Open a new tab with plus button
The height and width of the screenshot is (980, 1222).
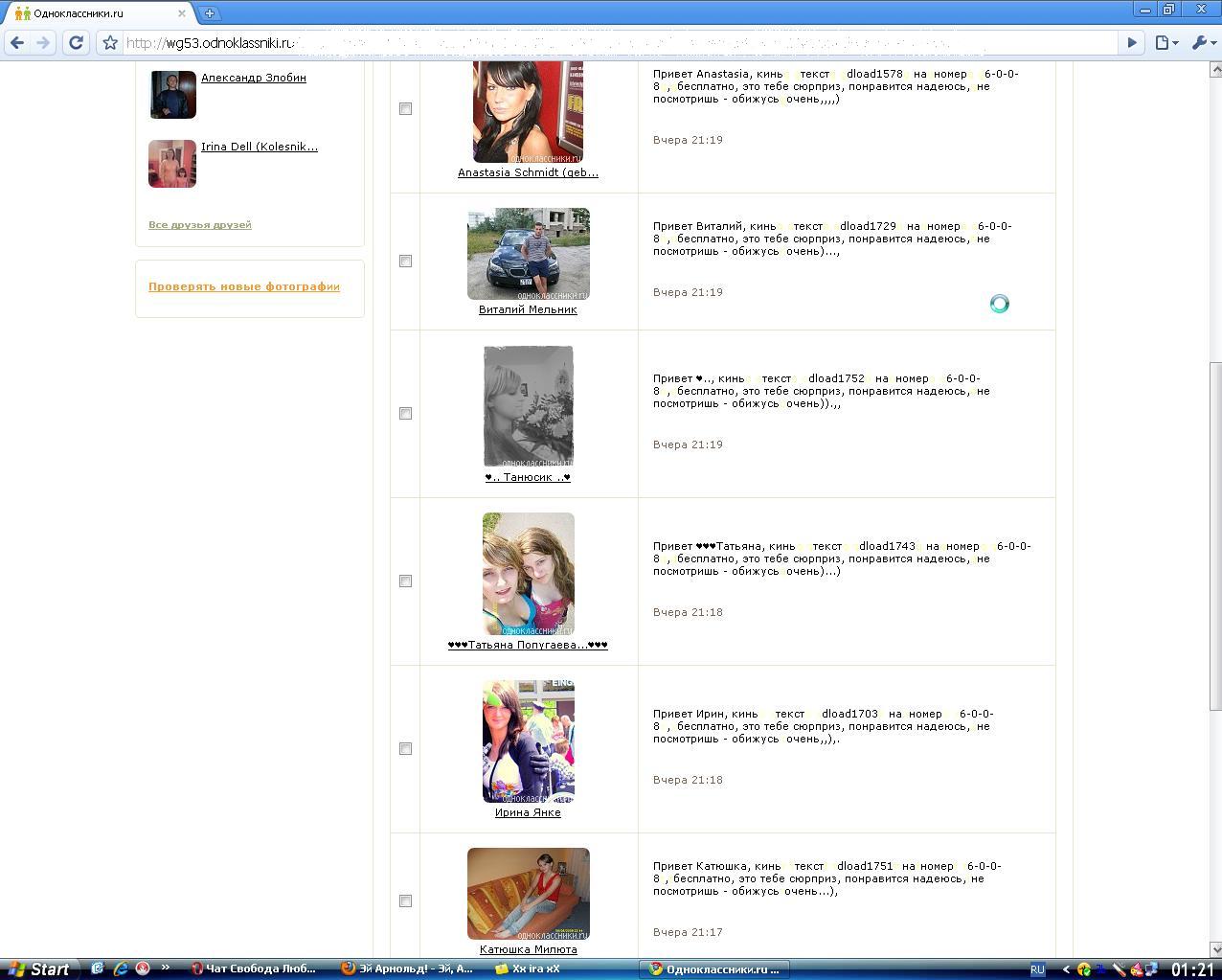click(x=209, y=13)
